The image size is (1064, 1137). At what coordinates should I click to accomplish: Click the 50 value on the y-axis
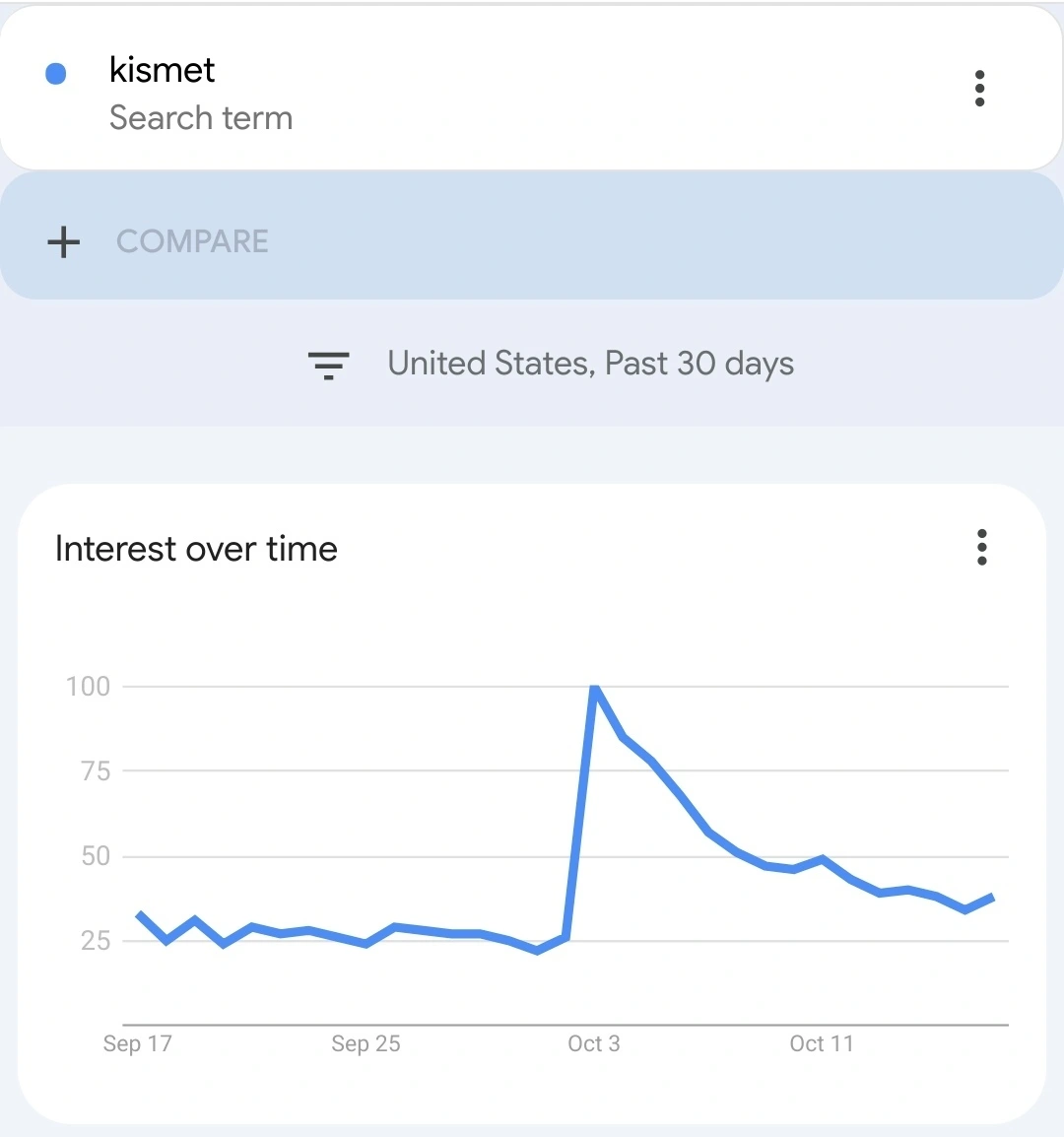click(95, 856)
